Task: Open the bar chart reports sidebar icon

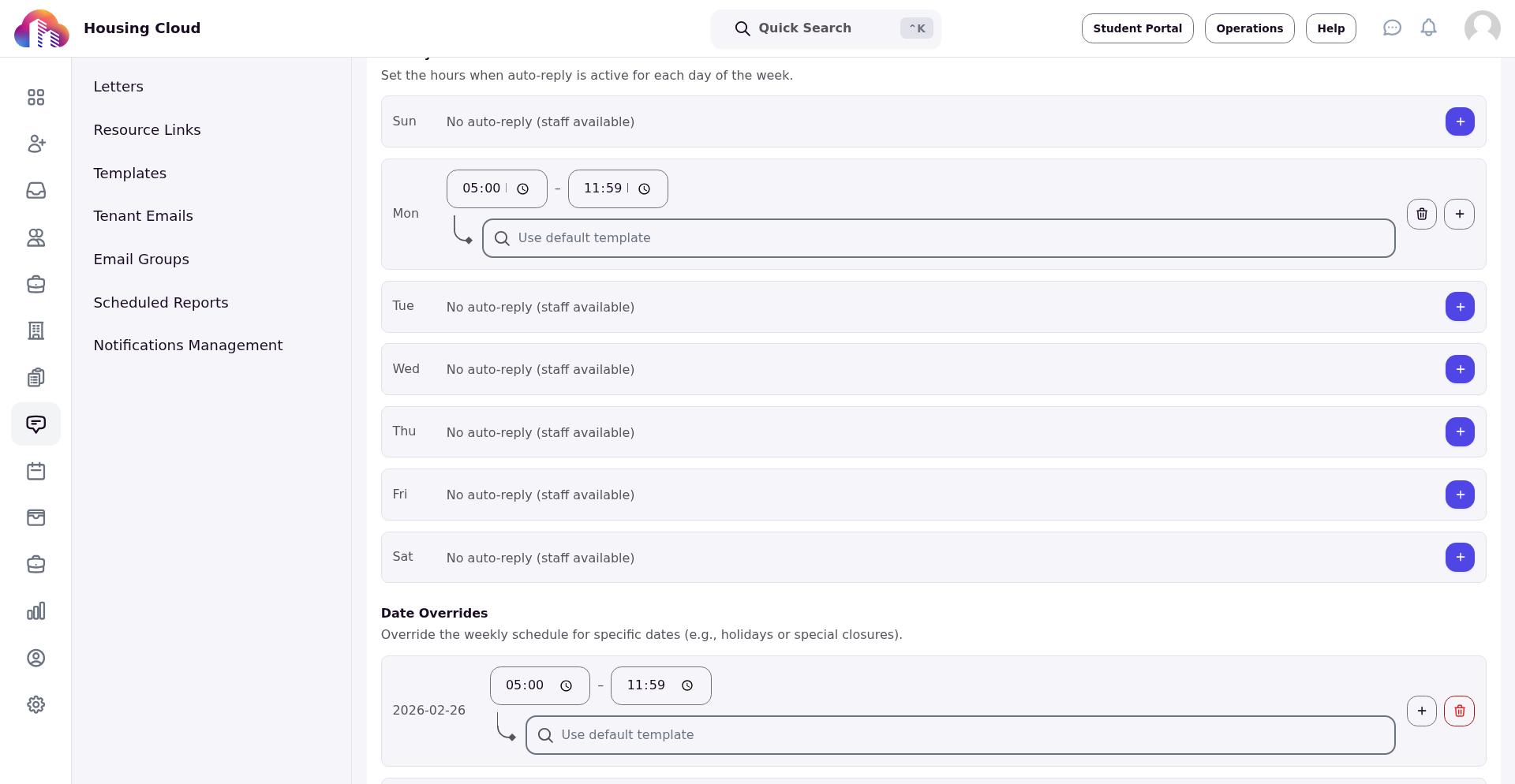Action: 36,611
